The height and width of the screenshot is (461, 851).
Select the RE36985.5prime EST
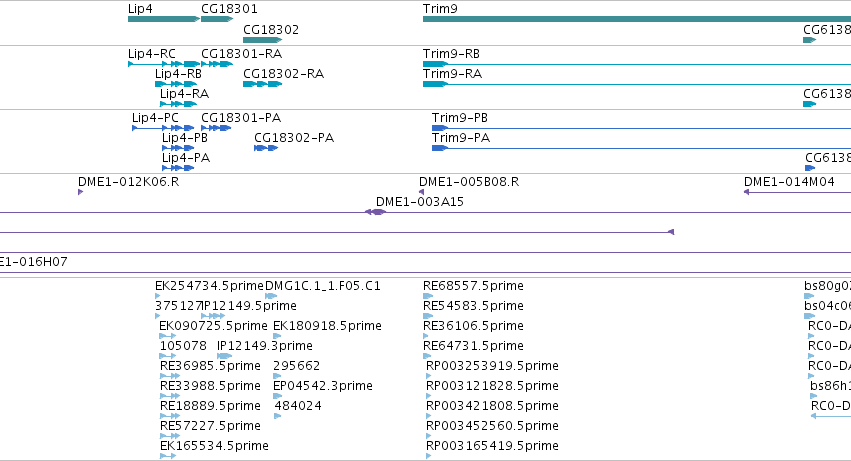170,376
